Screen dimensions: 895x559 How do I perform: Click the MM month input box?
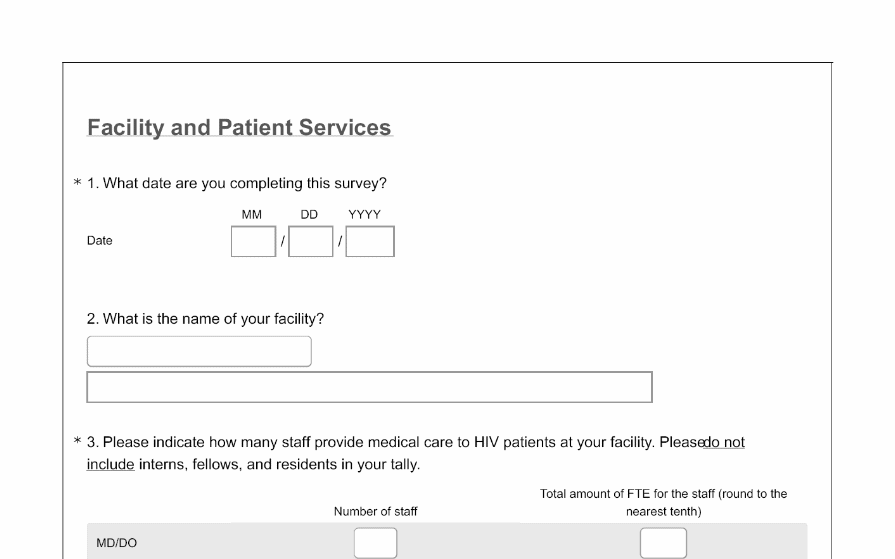(x=253, y=241)
